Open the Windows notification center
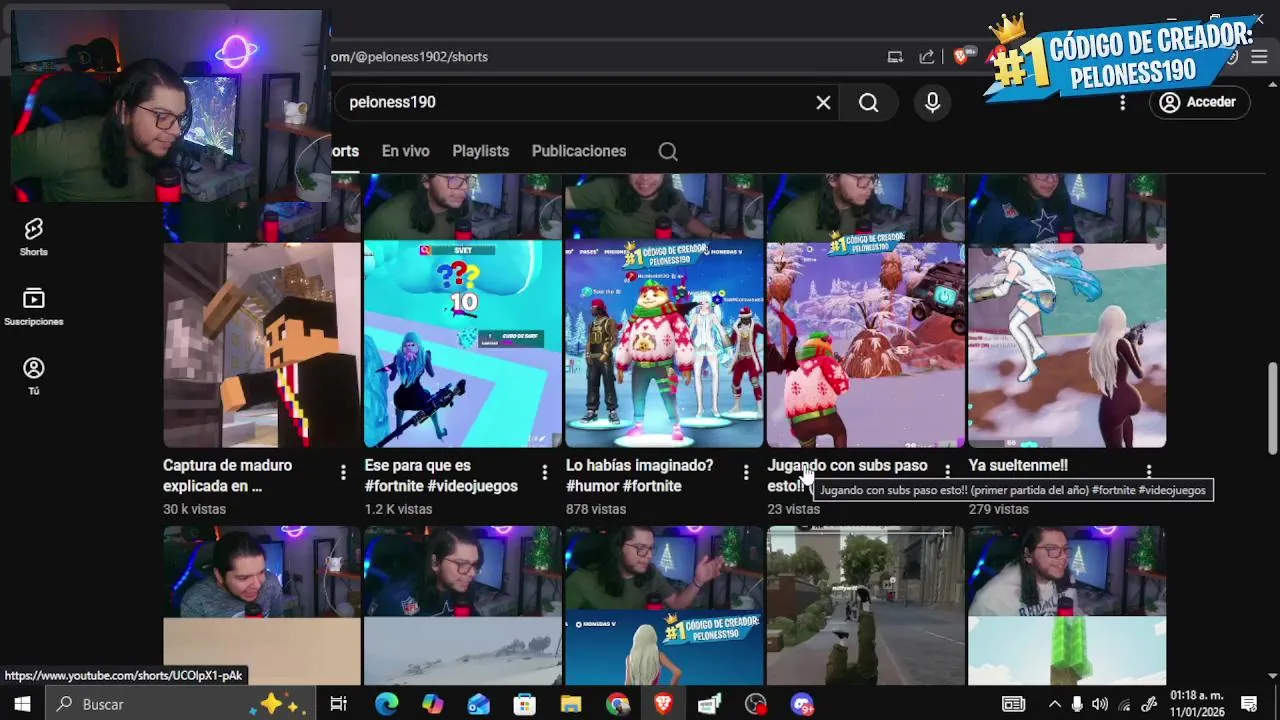1280x720 pixels. point(1248,704)
